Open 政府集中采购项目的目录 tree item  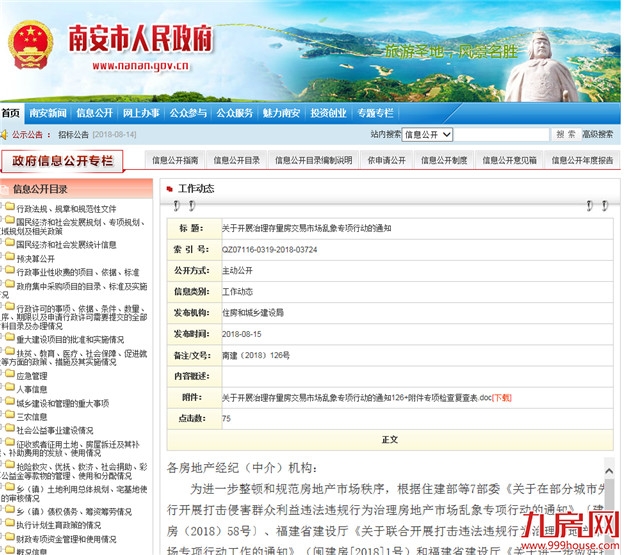pos(82,286)
